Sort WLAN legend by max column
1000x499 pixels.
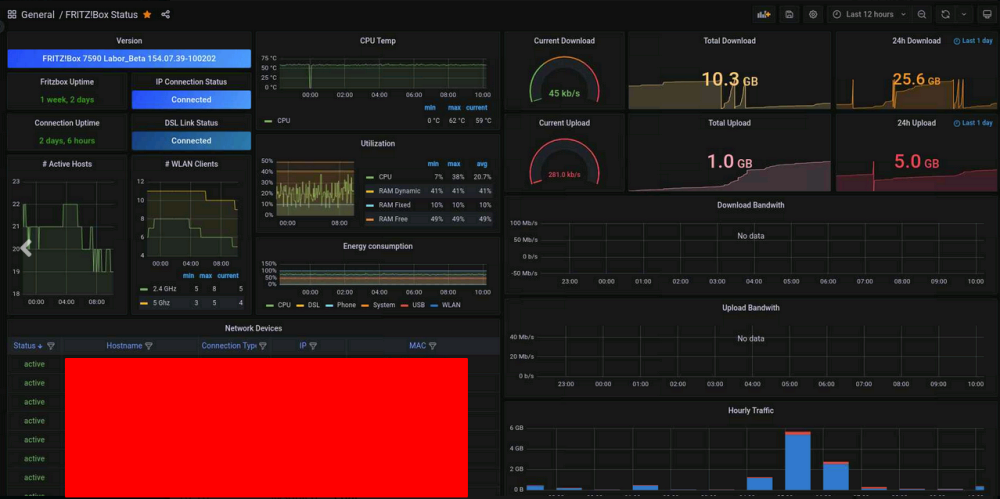(205, 276)
